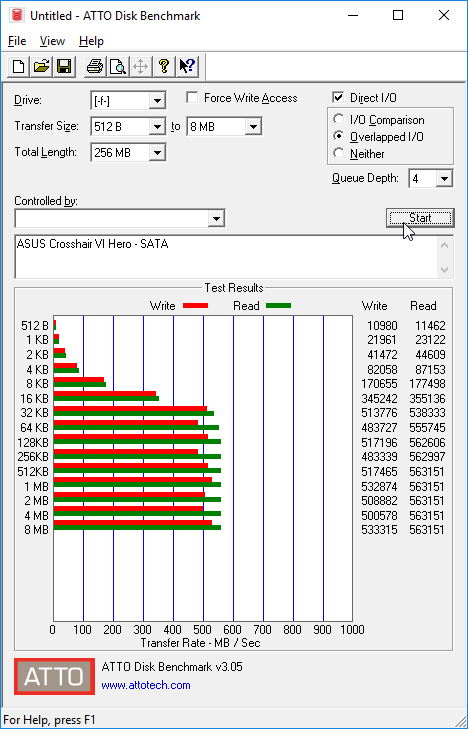The width and height of the screenshot is (468, 729).
Task: Open the Help menu
Action: click(x=91, y=41)
